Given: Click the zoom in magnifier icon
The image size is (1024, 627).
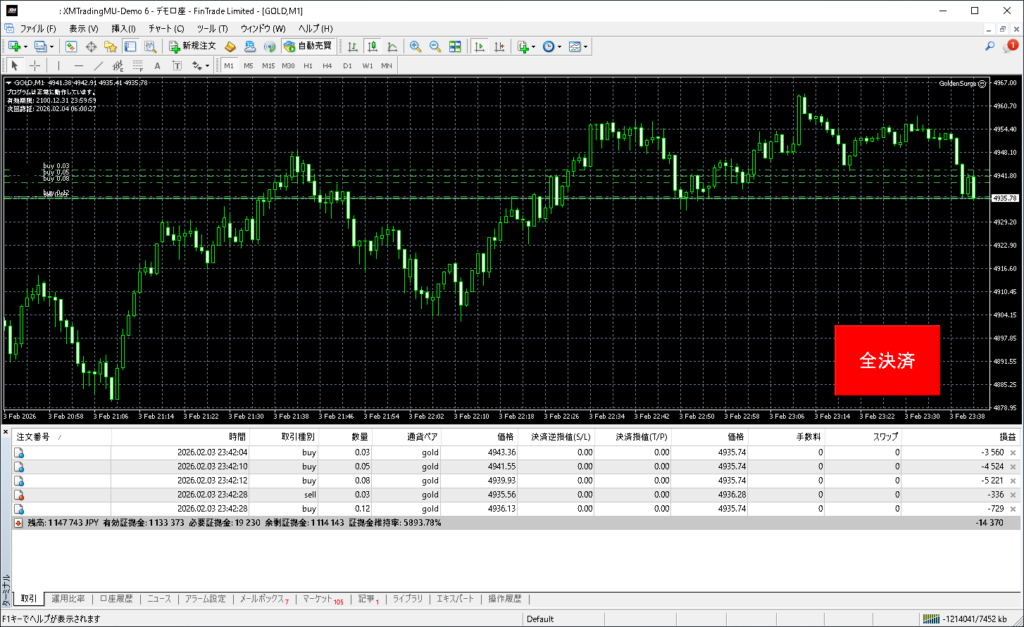Looking at the screenshot, I should click(415, 46).
